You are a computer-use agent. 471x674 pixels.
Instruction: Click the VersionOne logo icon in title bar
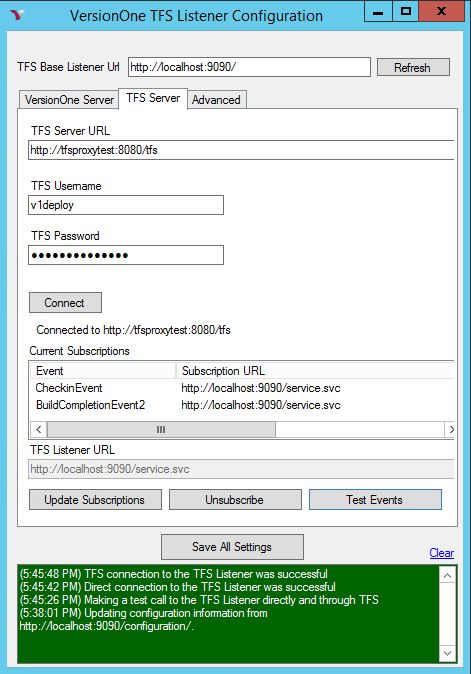[x=17, y=15]
